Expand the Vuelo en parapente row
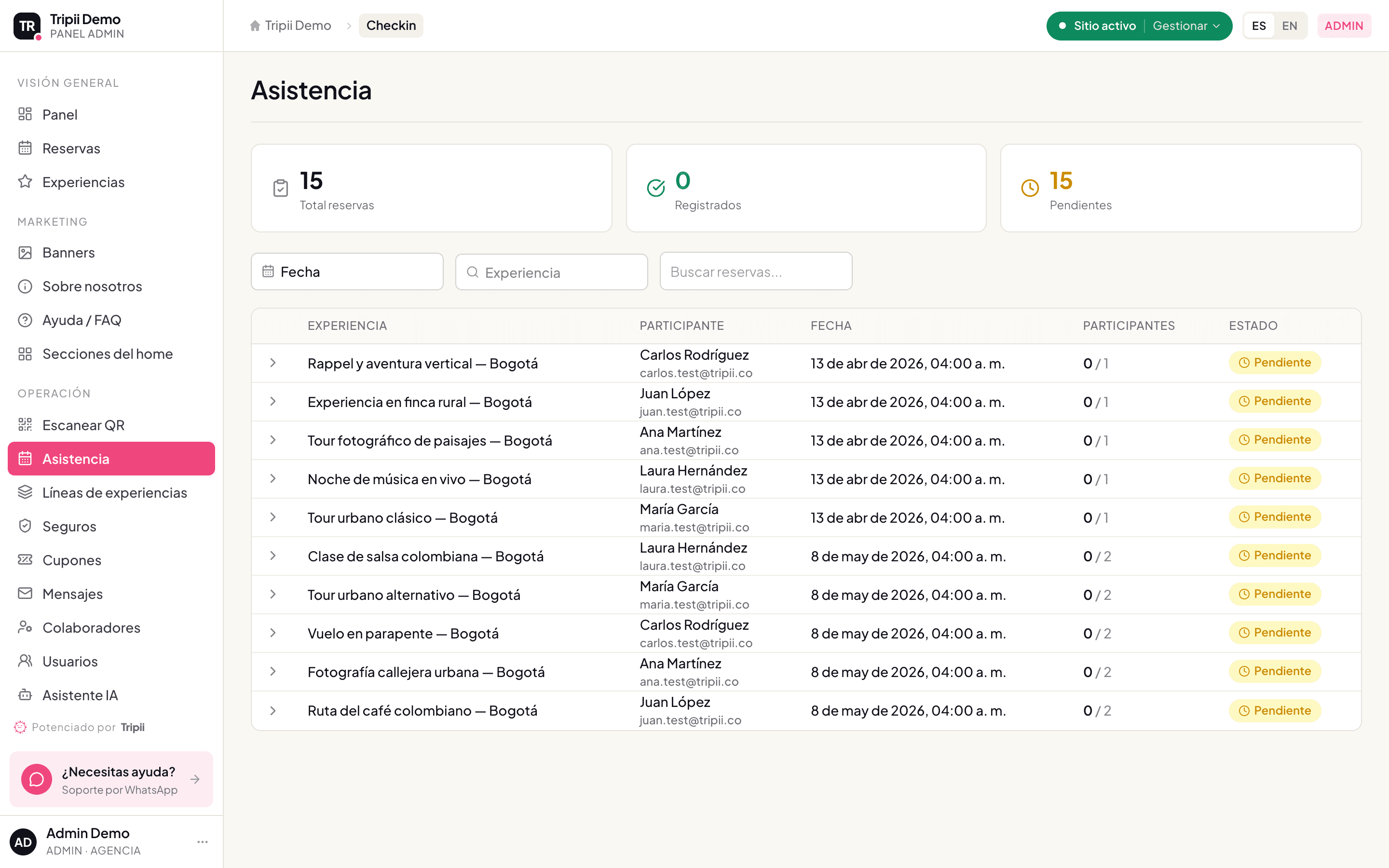Viewport: 1389px width, 868px height. pyautogui.click(x=273, y=633)
